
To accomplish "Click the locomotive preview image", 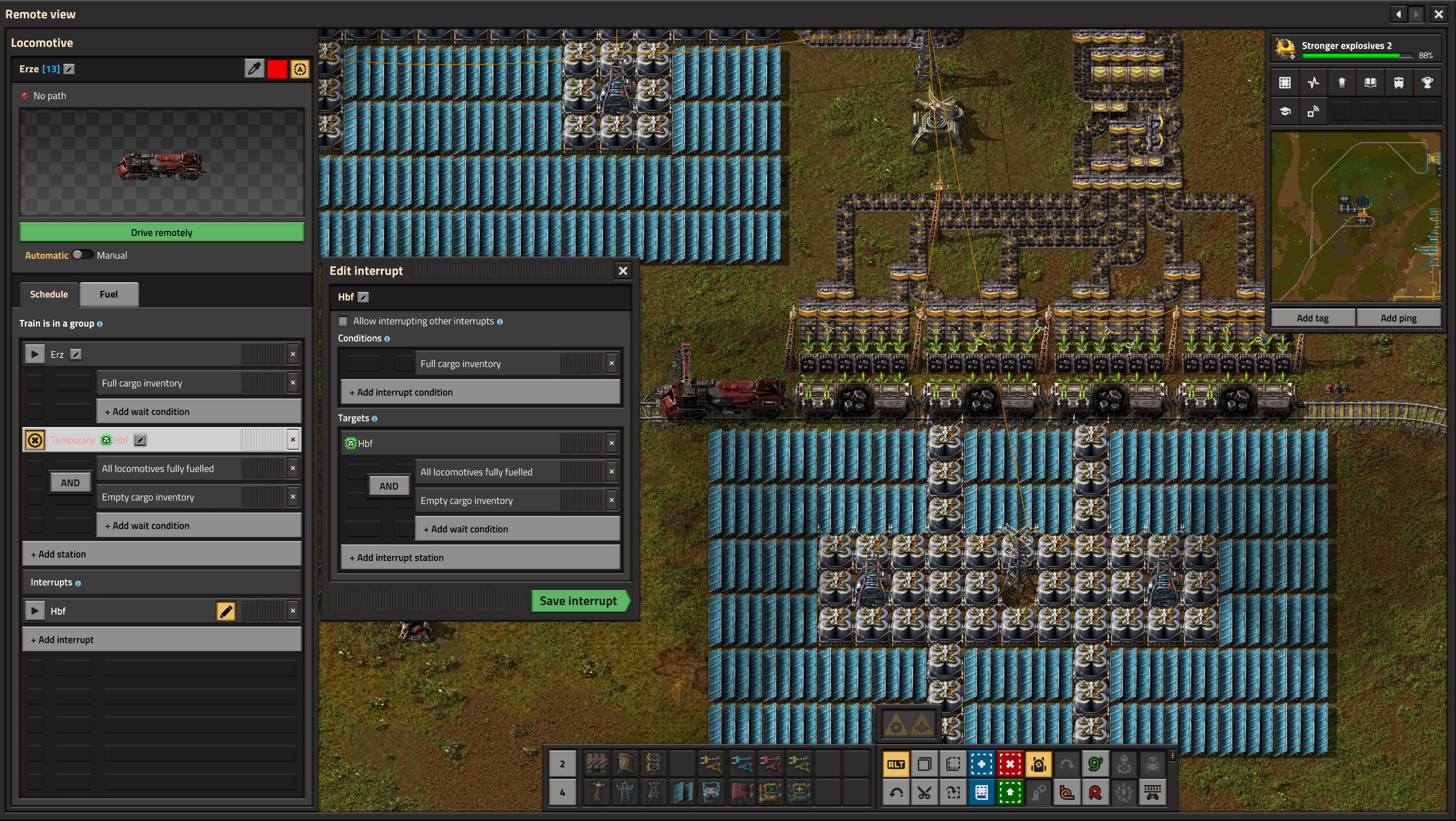I will pyautogui.click(x=162, y=162).
